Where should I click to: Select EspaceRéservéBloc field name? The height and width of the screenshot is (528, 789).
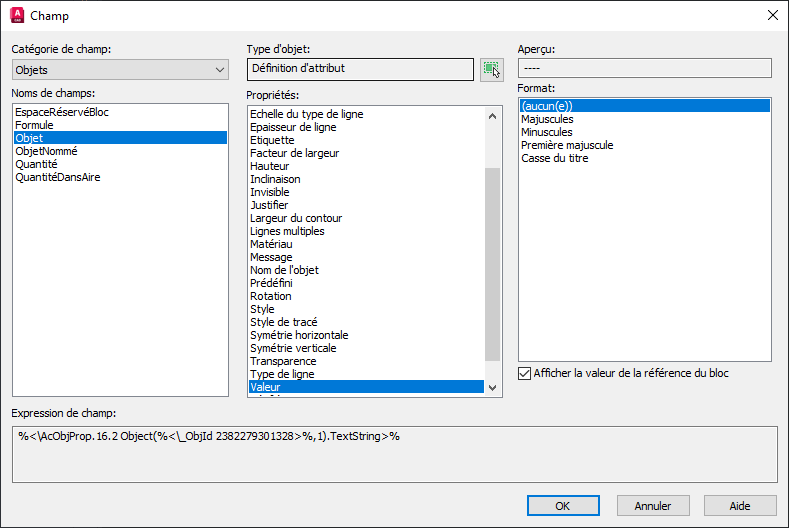pos(62,112)
